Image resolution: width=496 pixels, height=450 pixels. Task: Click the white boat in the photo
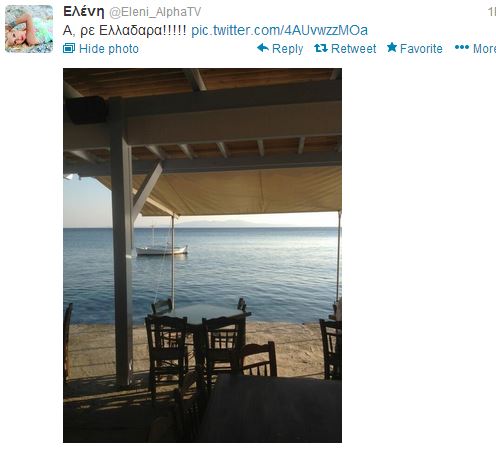162,250
